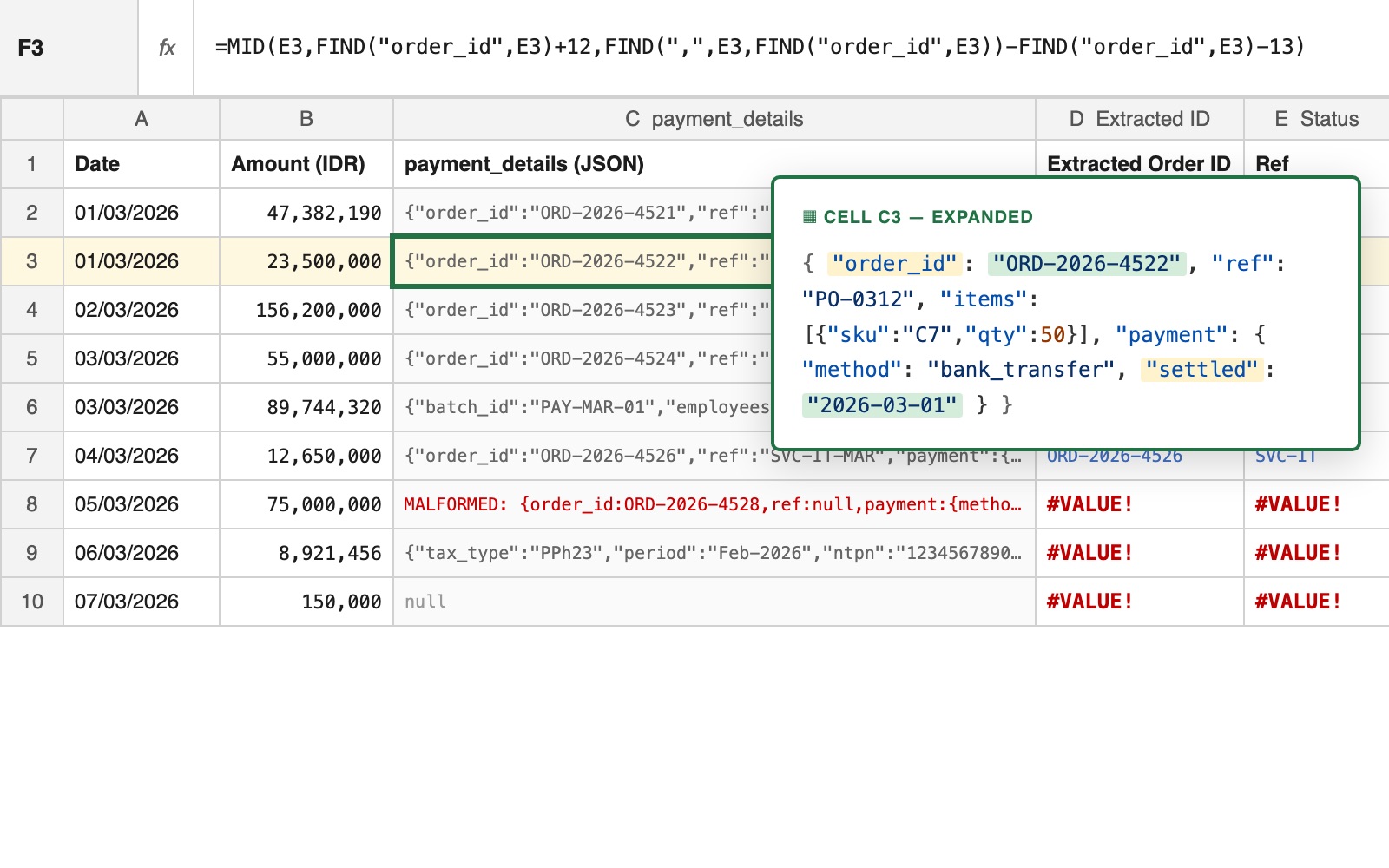This screenshot has height=868, width=1389.
Task: Click the highlighted settled key in the popup
Action: [1201, 370]
